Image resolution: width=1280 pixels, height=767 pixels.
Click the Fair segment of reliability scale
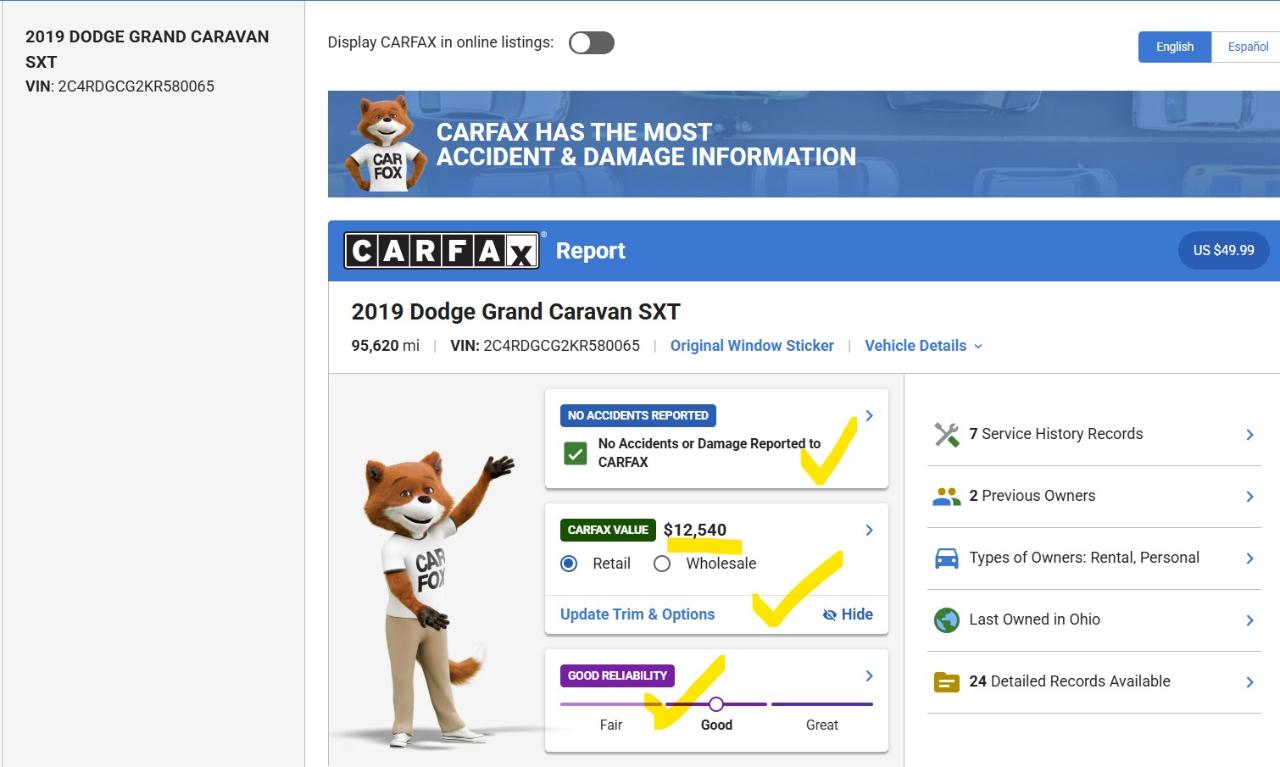pos(611,704)
